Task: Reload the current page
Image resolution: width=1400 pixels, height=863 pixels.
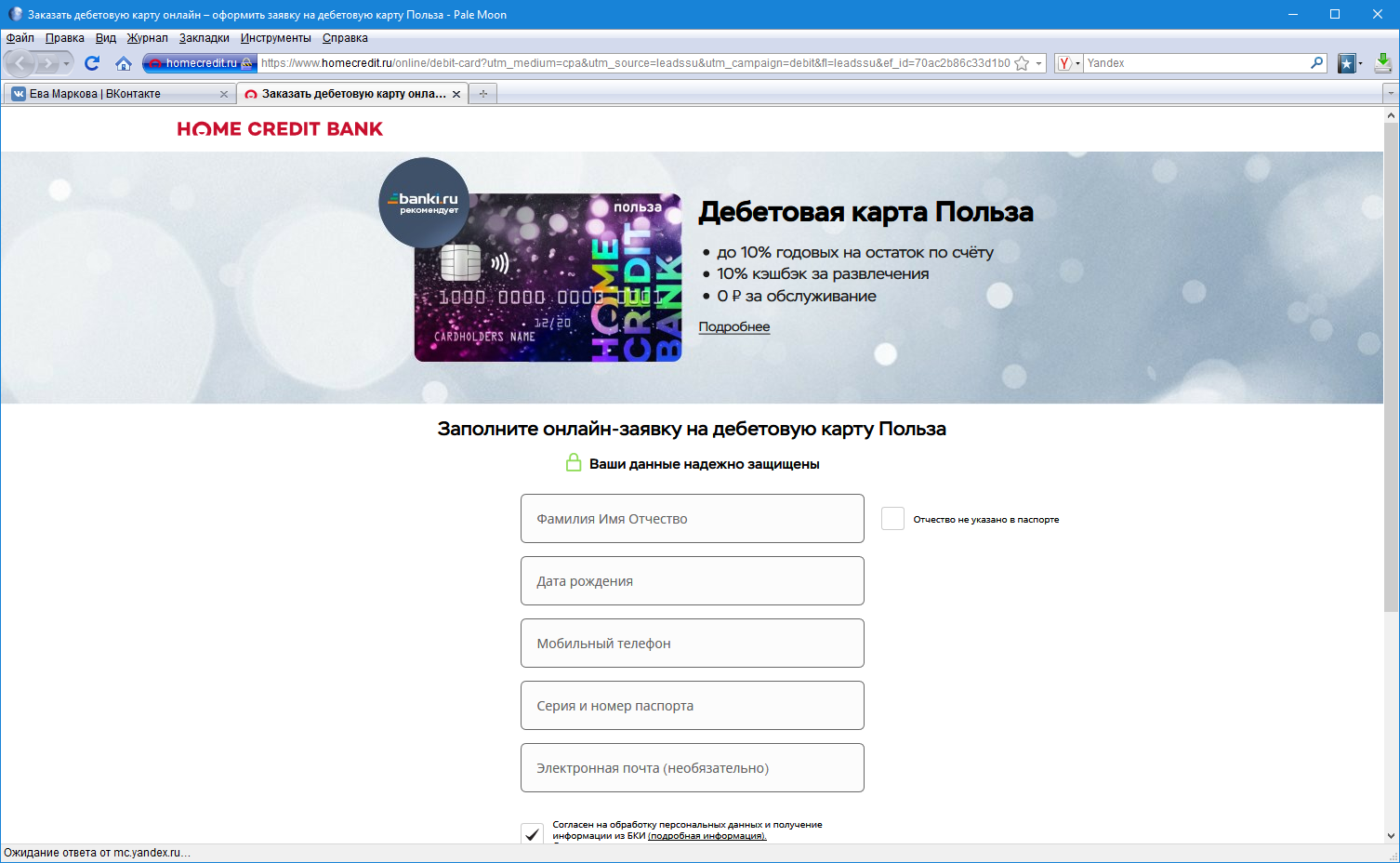Action: pos(92,63)
